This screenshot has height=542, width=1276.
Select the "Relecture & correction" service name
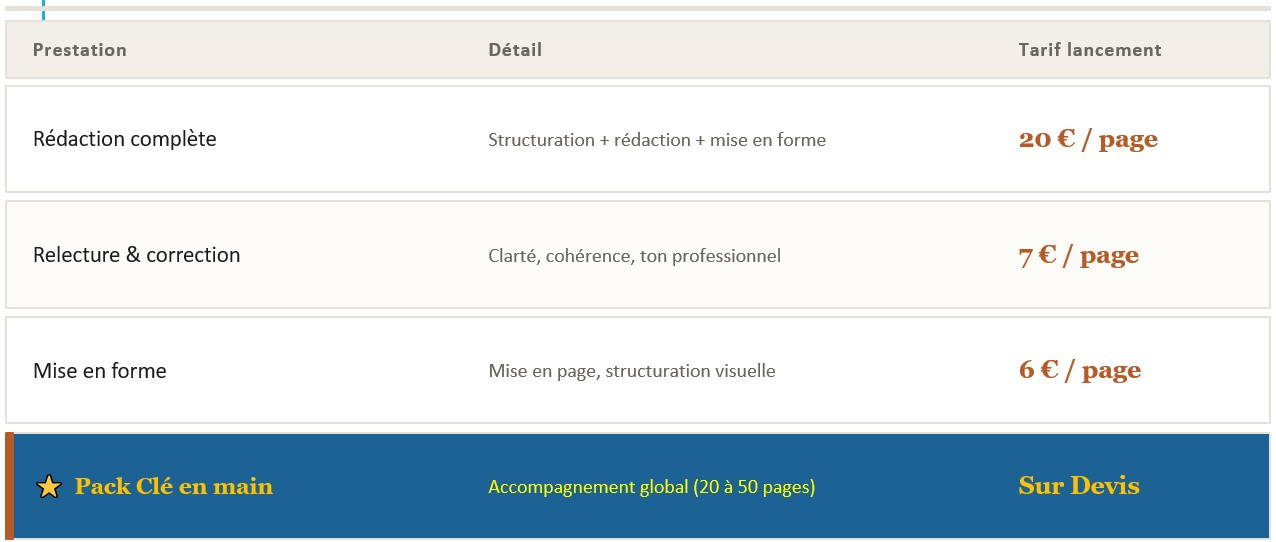coord(136,255)
